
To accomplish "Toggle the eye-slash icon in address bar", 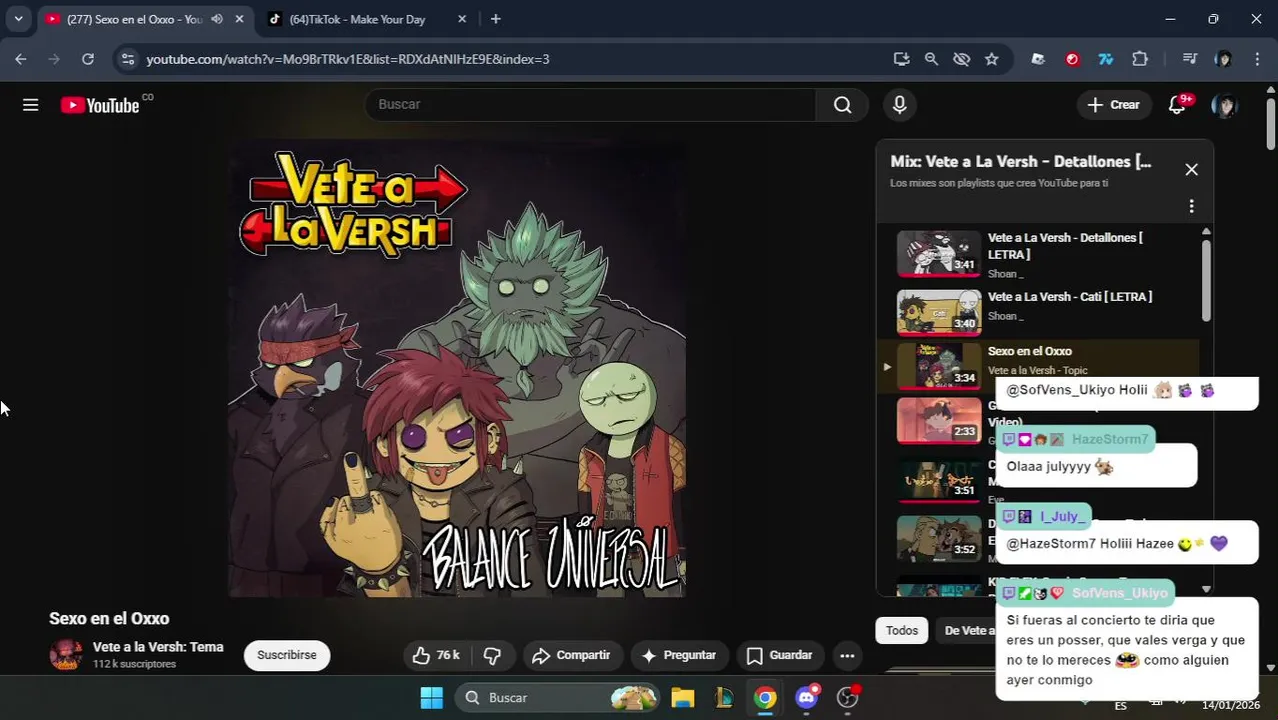I will (961, 59).
